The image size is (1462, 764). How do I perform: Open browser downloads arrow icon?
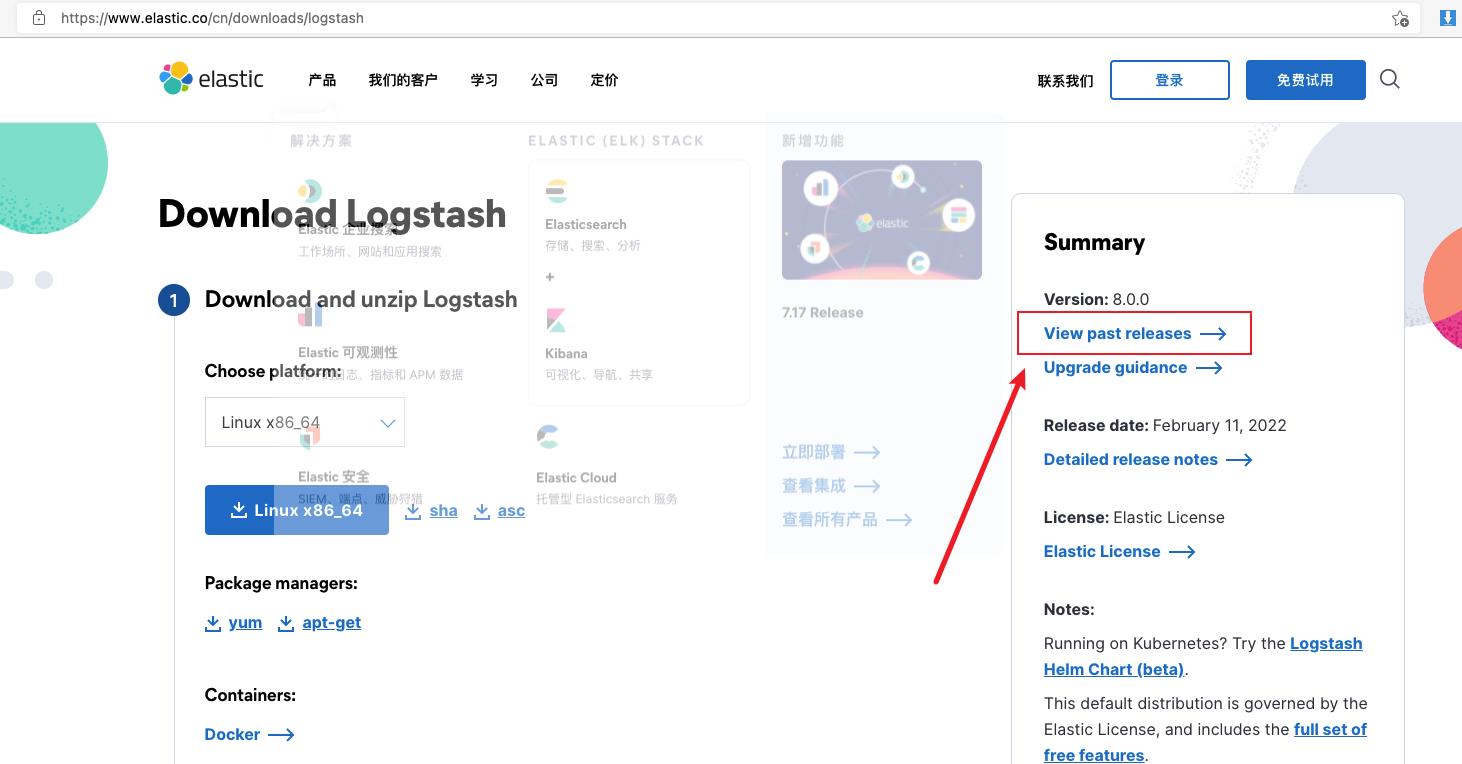(x=1446, y=17)
